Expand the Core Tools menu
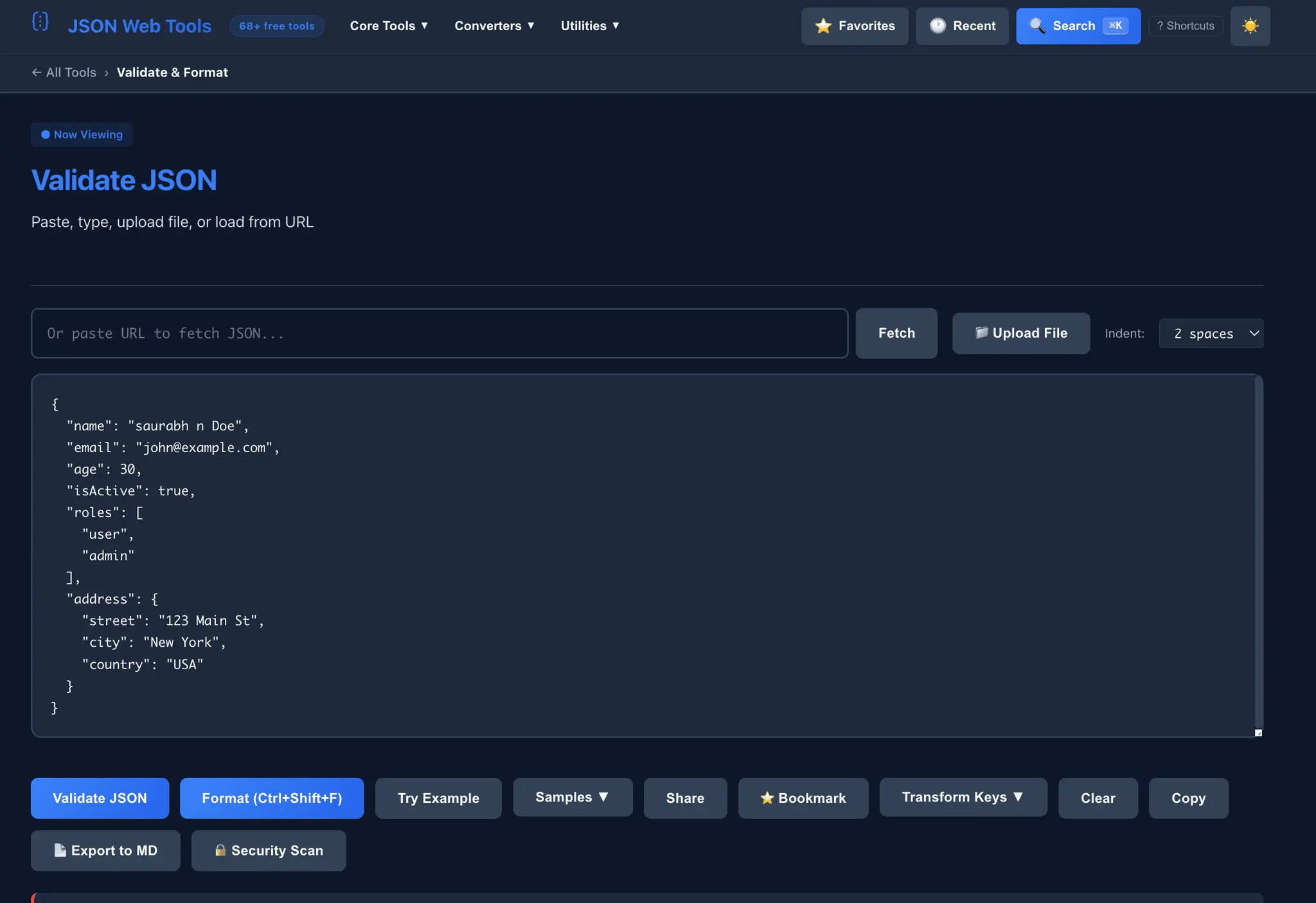The image size is (1316, 903). [x=389, y=26]
